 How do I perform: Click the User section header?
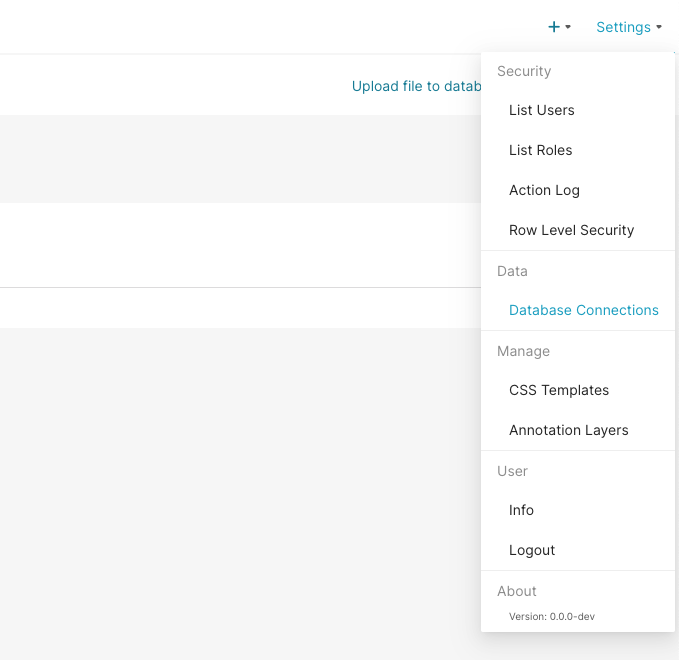[512, 471]
